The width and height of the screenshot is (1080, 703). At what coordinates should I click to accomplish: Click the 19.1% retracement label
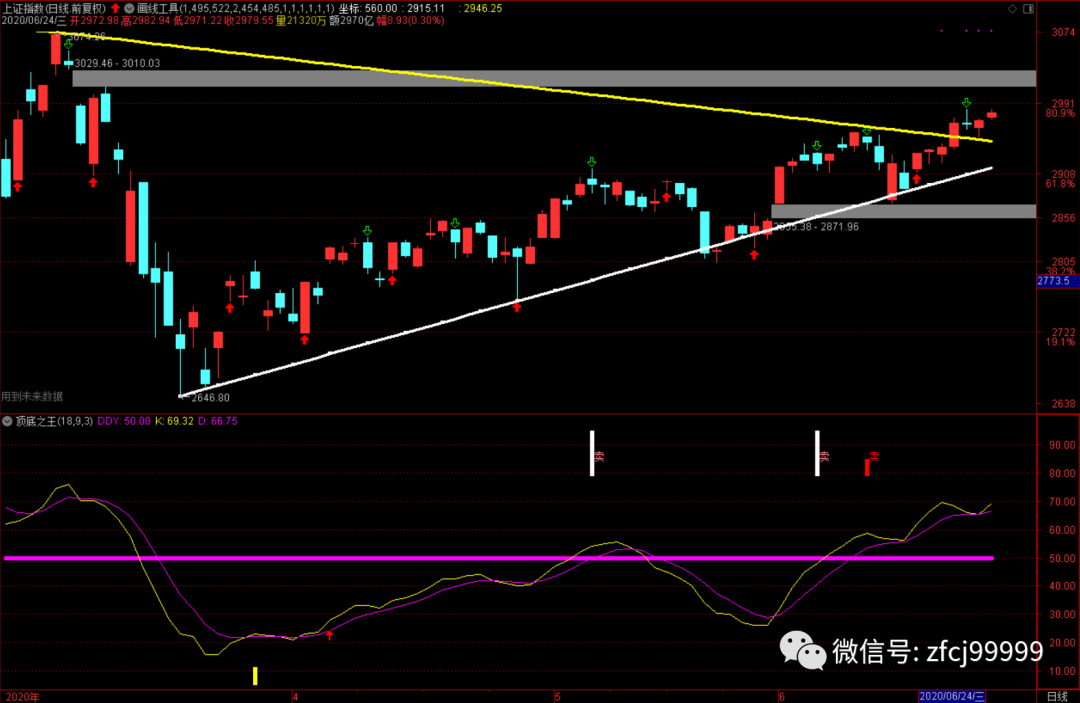(1059, 342)
